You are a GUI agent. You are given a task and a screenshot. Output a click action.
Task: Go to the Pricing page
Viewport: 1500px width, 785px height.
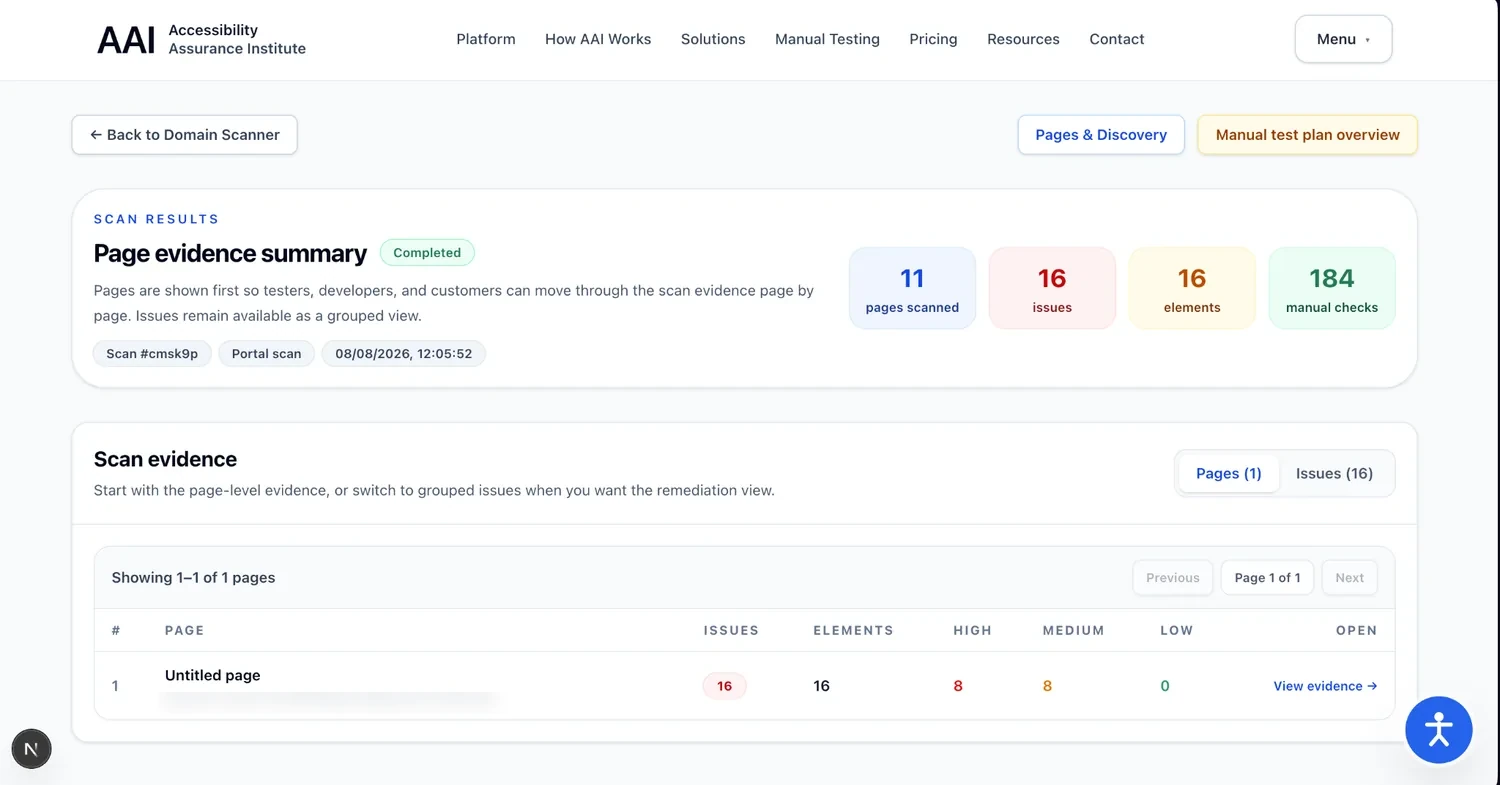(x=933, y=39)
